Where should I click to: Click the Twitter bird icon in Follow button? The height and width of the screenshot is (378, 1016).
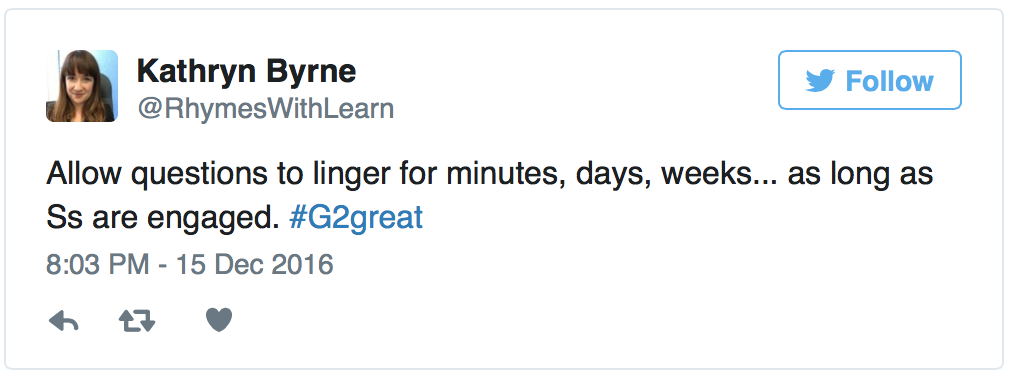pyautogui.click(x=820, y=81)
